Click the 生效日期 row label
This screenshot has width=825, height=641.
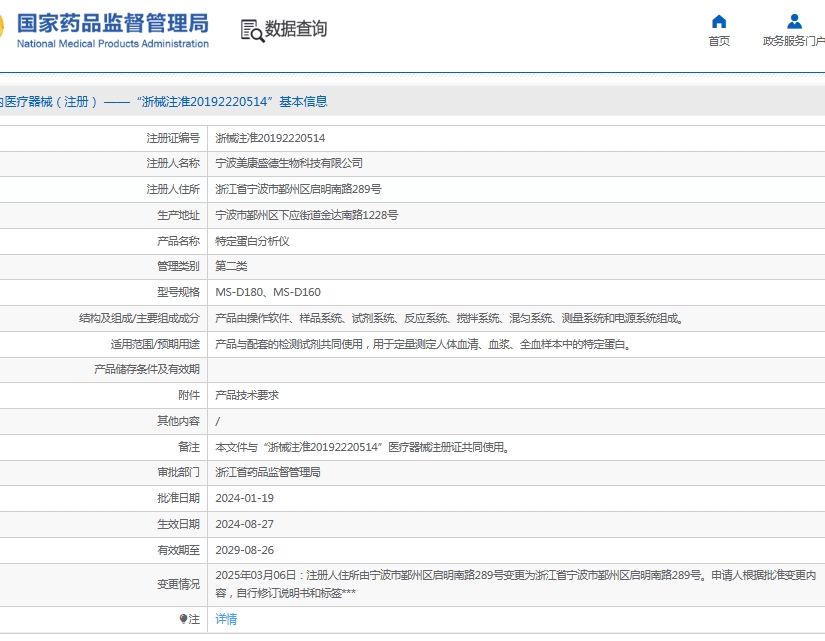178,524
